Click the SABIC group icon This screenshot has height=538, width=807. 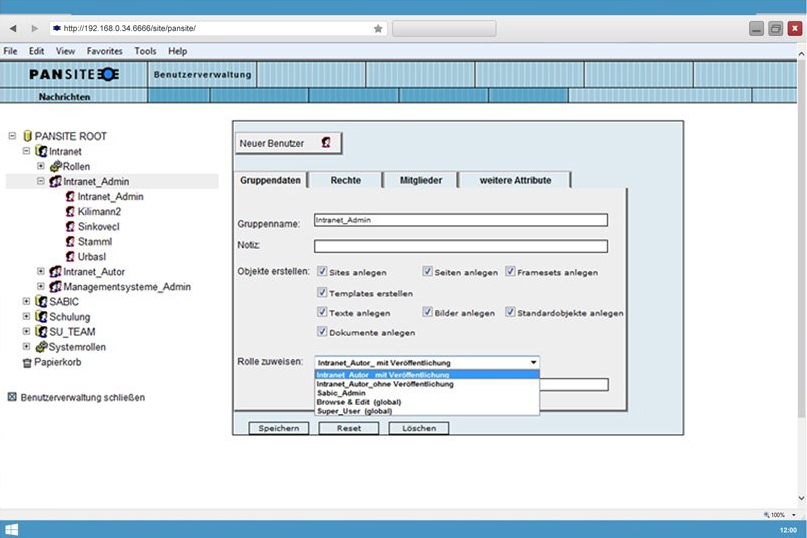click(x=41, y=302)
